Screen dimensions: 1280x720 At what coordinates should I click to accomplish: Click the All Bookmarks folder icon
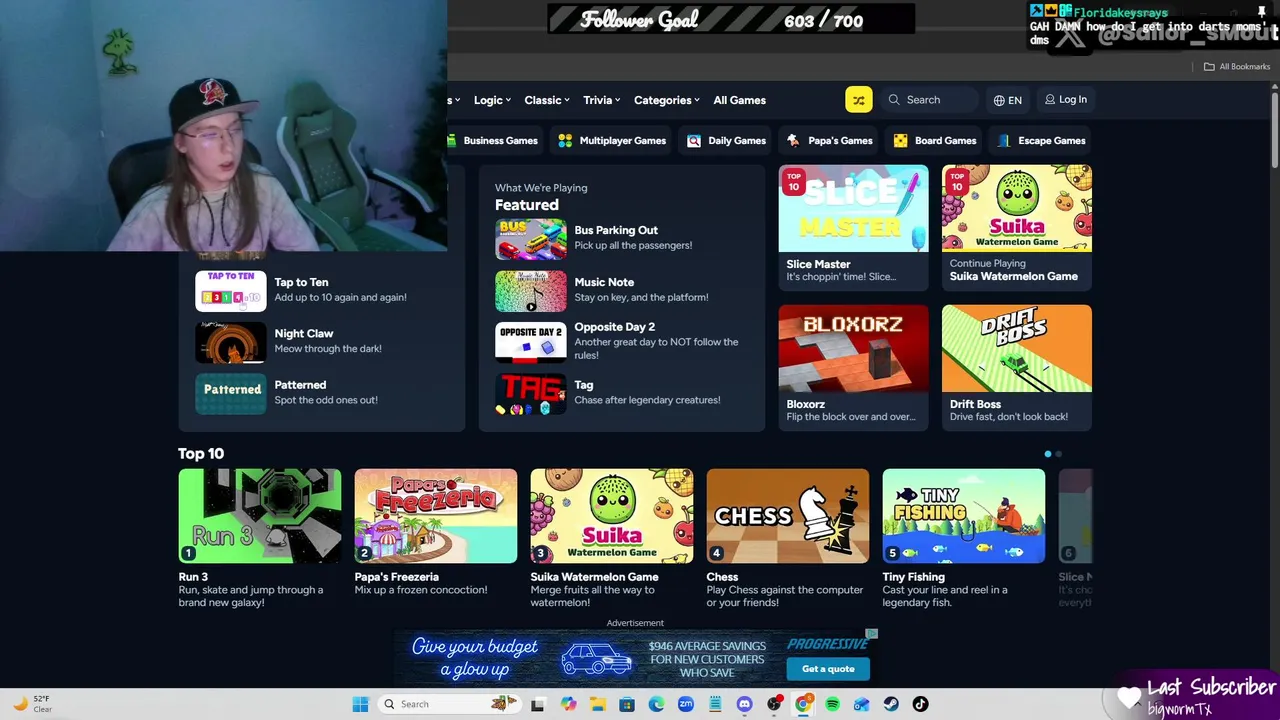click(x=1209, y=67)
